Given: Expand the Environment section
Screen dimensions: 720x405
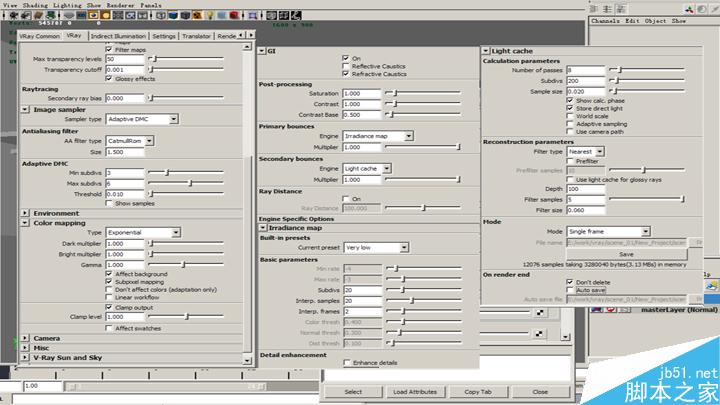Looking at the screenshot, I should [x=25, y=213].
